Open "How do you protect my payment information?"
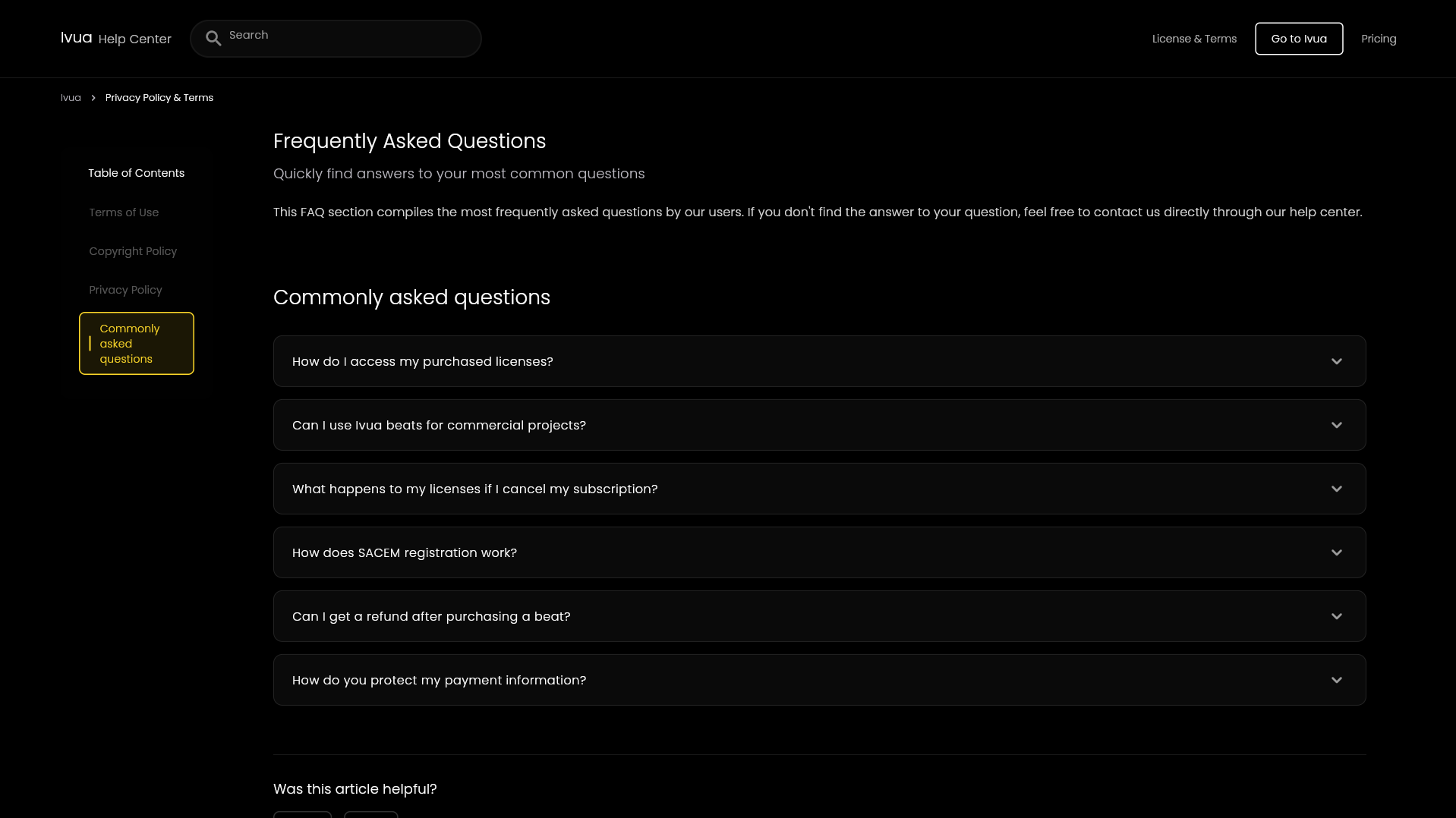This screenshot has width=1456, height=818. click(819, 680)
